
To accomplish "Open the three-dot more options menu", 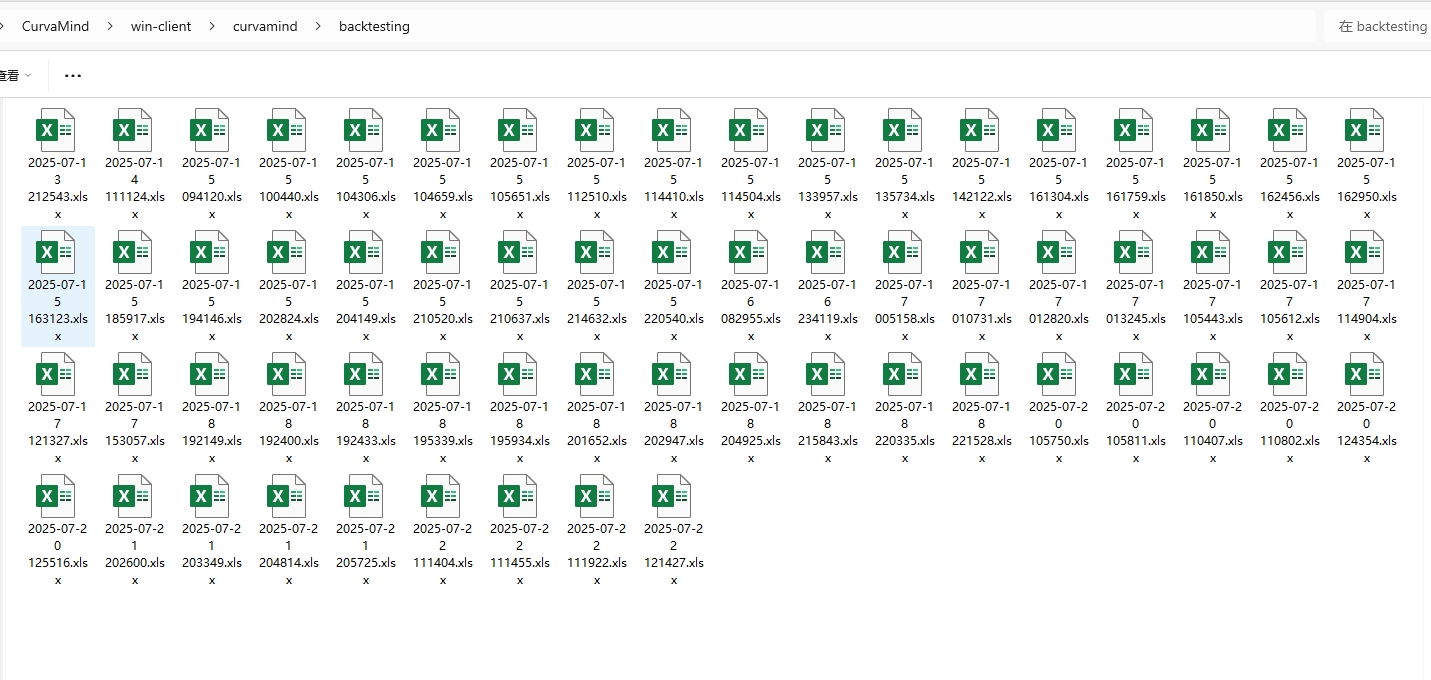I will coord(73,76).
